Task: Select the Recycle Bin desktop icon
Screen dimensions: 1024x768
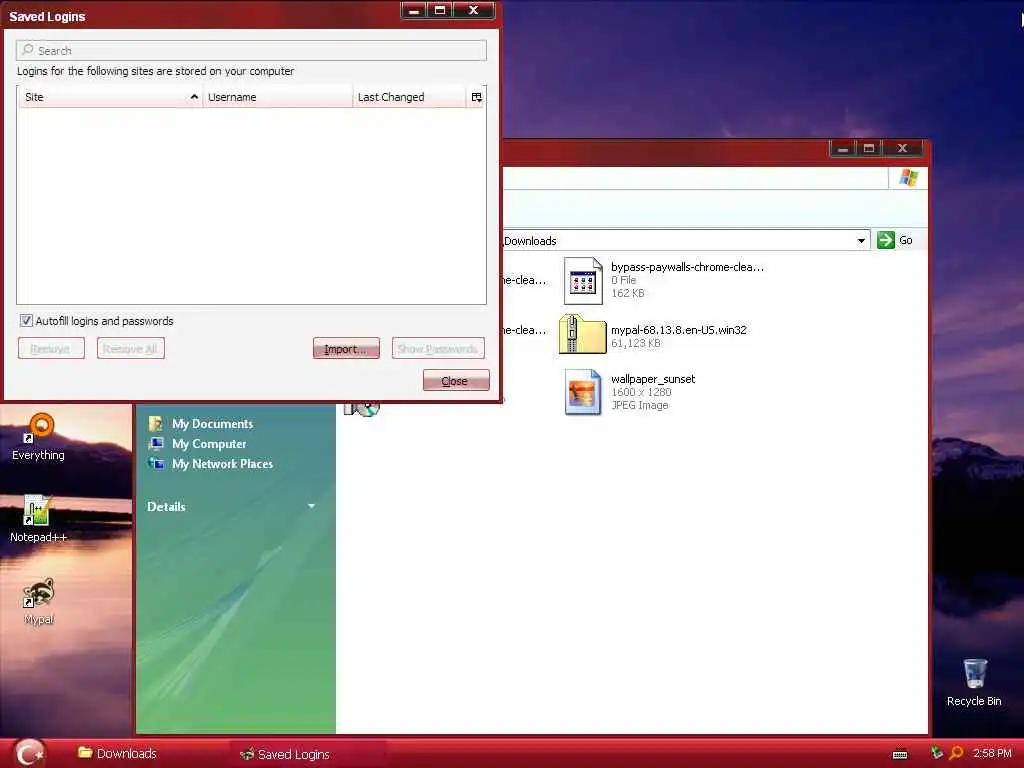Action: click(974, 682)
